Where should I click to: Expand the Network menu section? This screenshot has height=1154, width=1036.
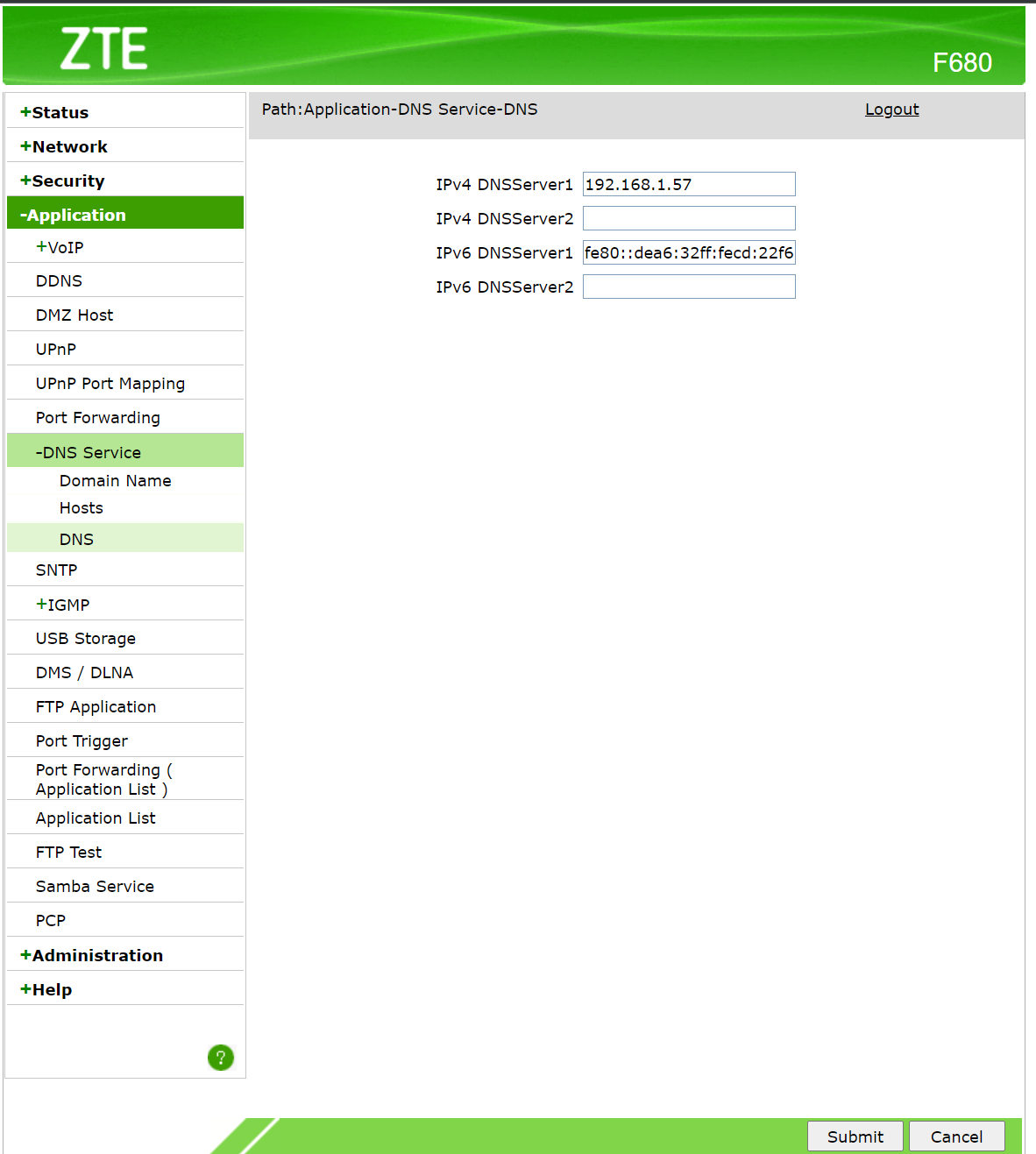click(x=64, y=146)
